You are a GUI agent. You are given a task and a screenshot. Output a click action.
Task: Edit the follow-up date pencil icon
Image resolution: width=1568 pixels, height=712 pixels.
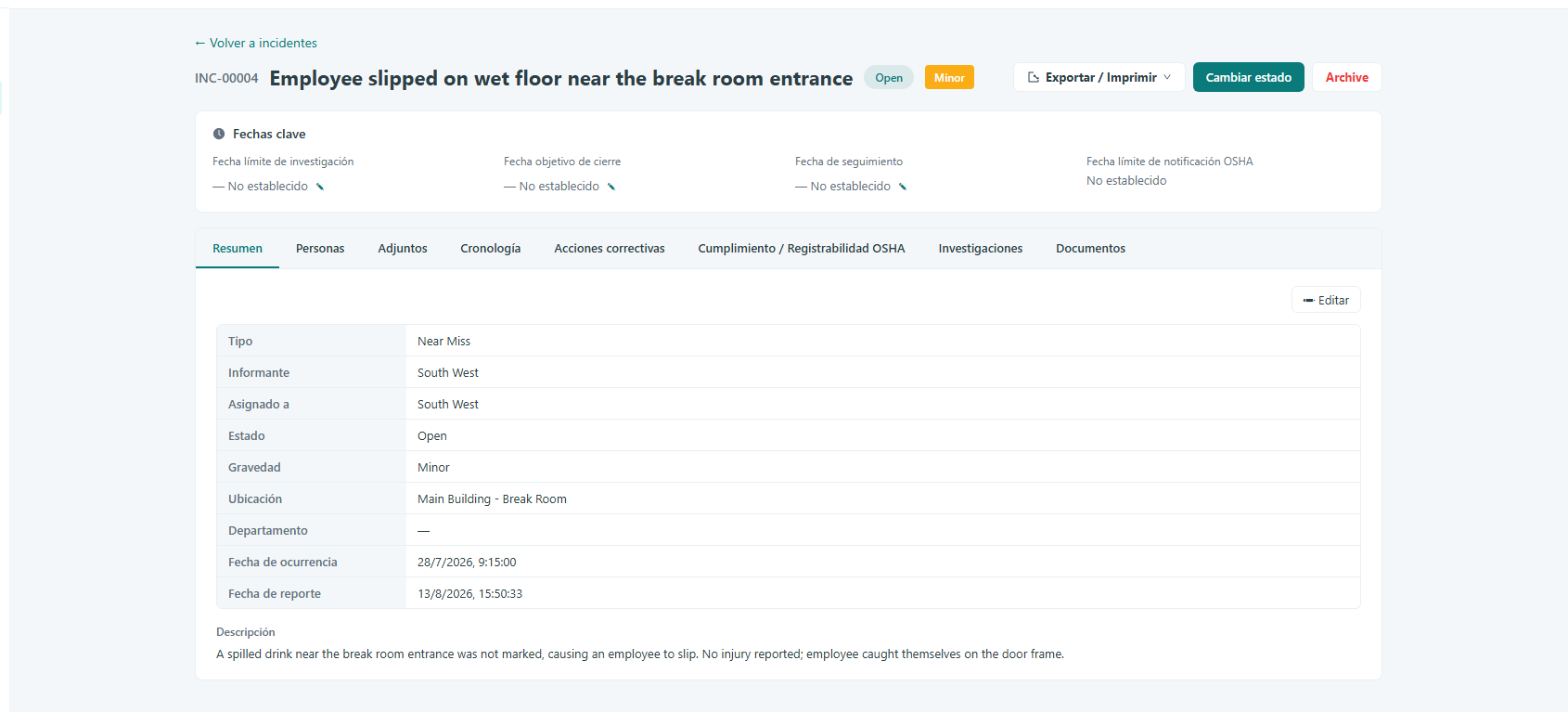pyautogui.click(x=903, y=187)
